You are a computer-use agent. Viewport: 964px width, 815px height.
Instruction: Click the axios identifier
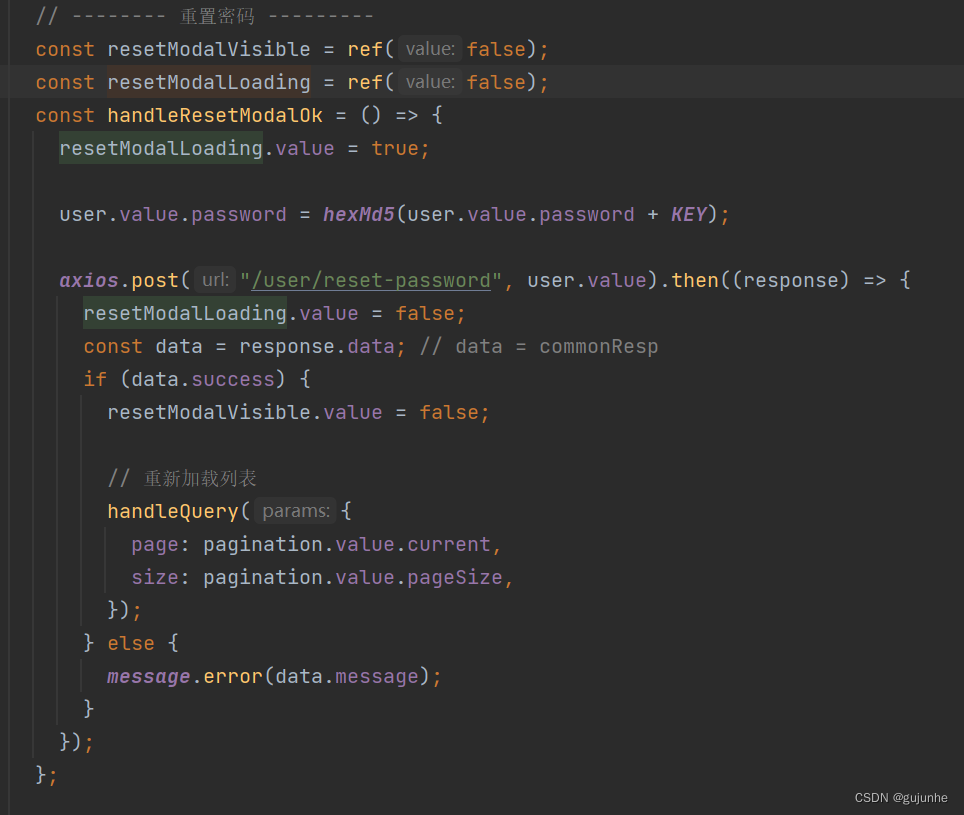(89, 280)
